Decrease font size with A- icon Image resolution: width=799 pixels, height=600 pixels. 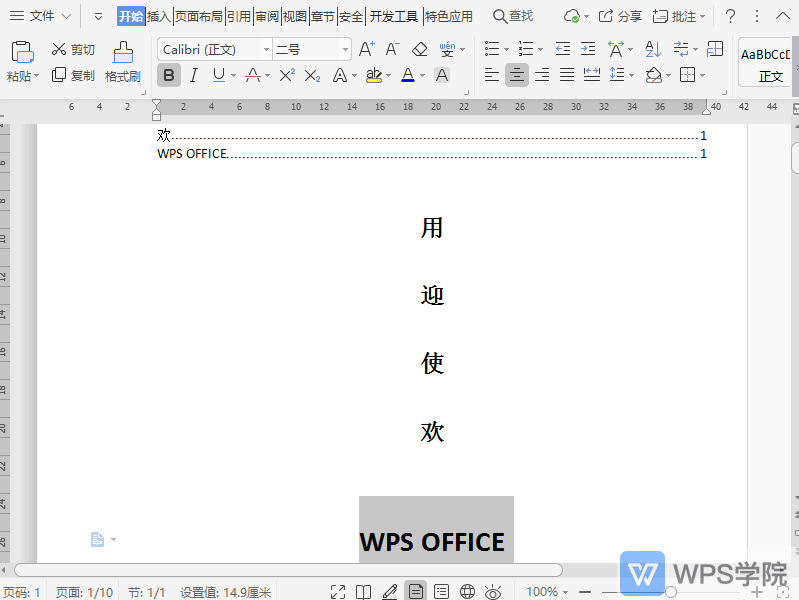[x=392, y=49]
